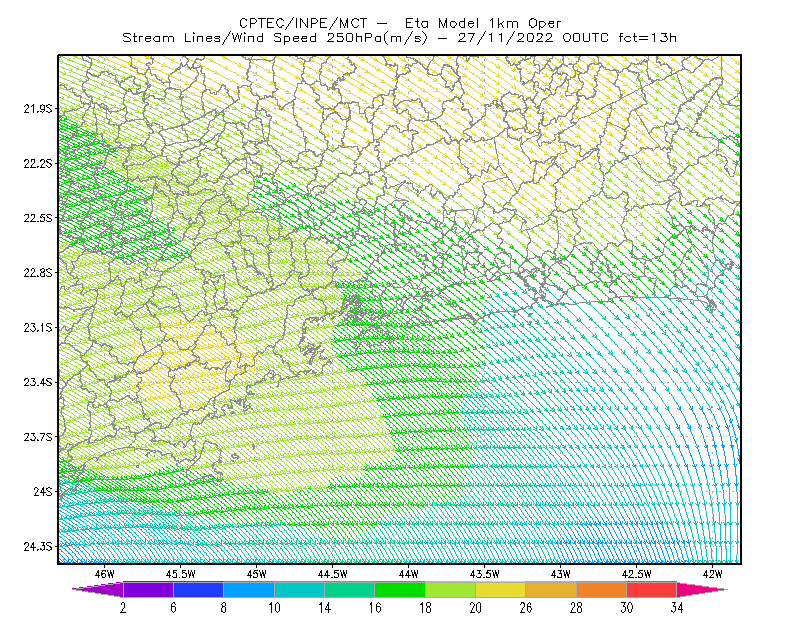Click the gold 26-28 colorbar segment

(x=551, y=589)
